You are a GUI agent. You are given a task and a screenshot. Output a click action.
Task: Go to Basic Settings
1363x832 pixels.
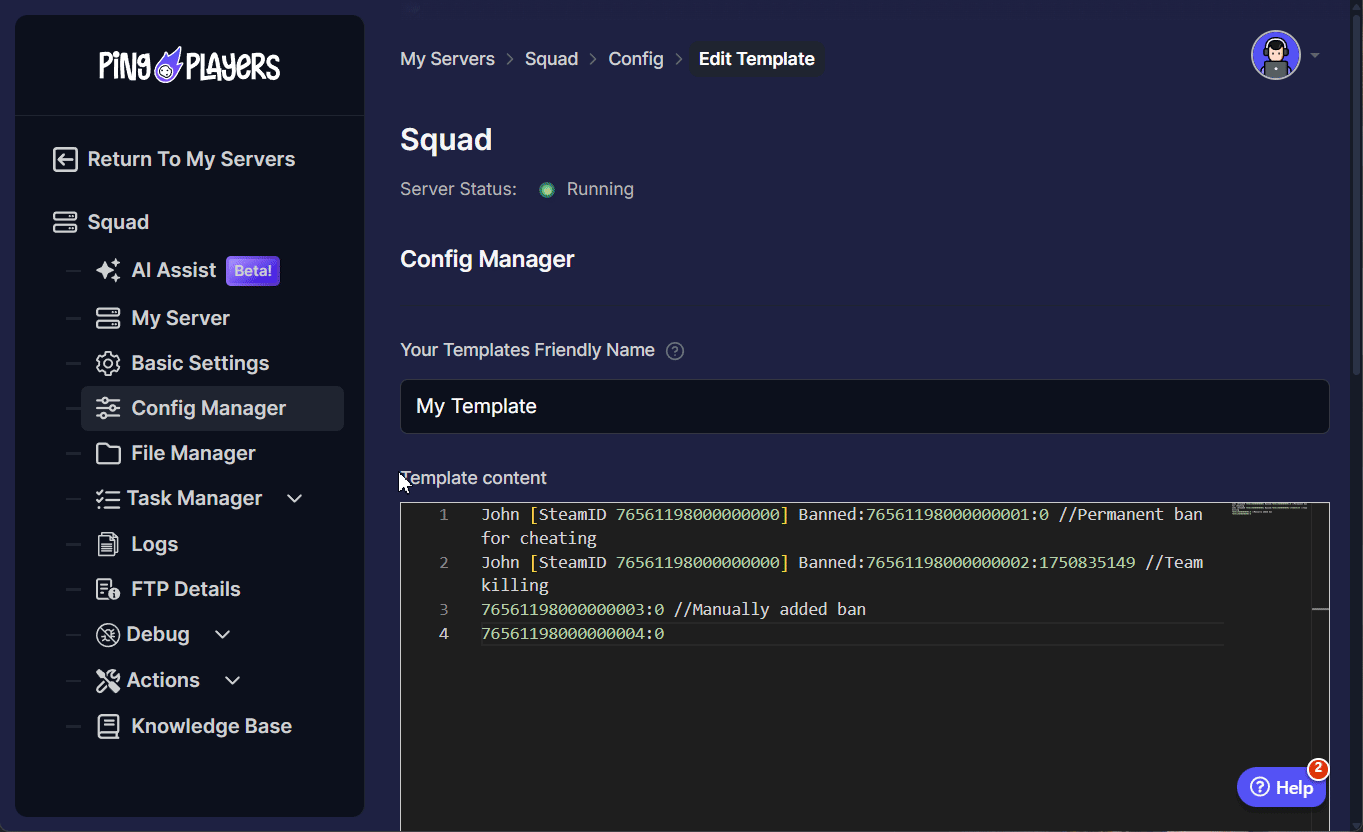tap(200, 363)
